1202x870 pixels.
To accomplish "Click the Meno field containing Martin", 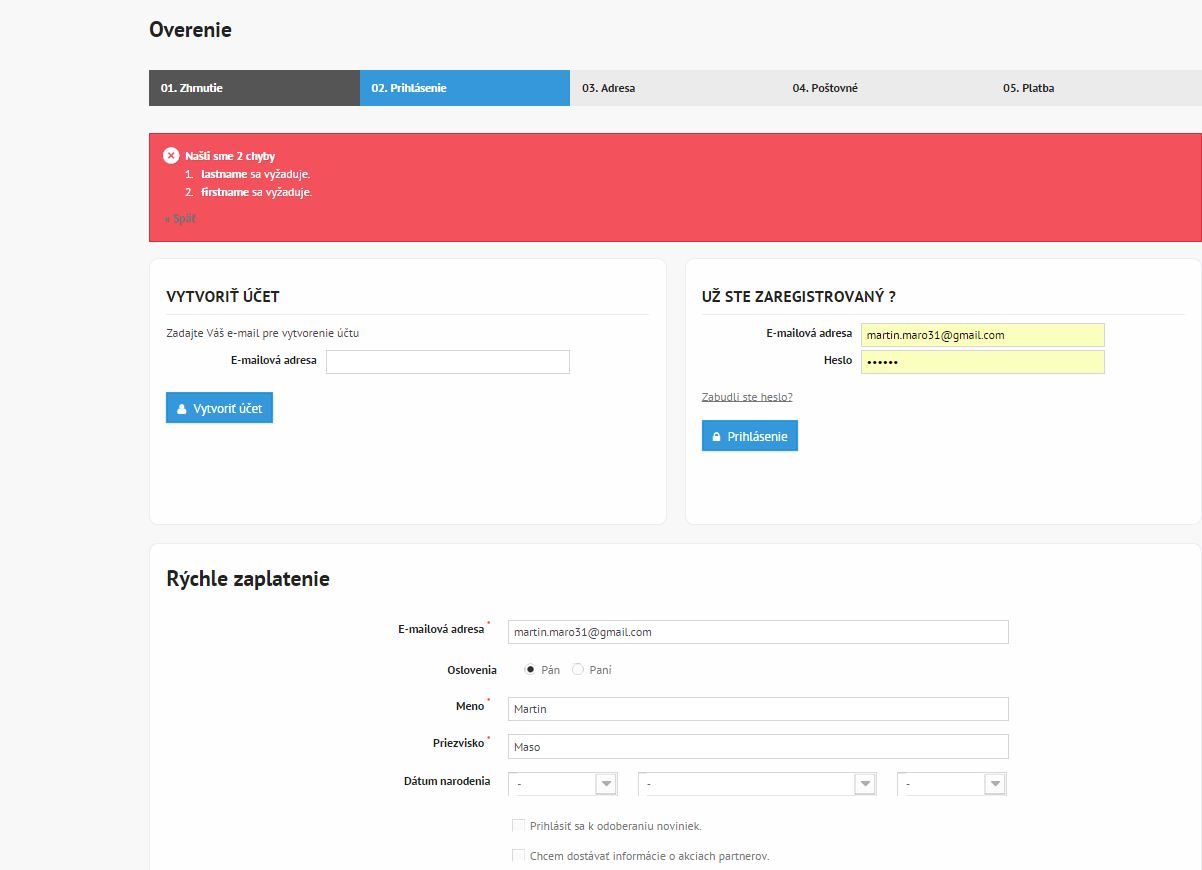I will coord(758,709).
